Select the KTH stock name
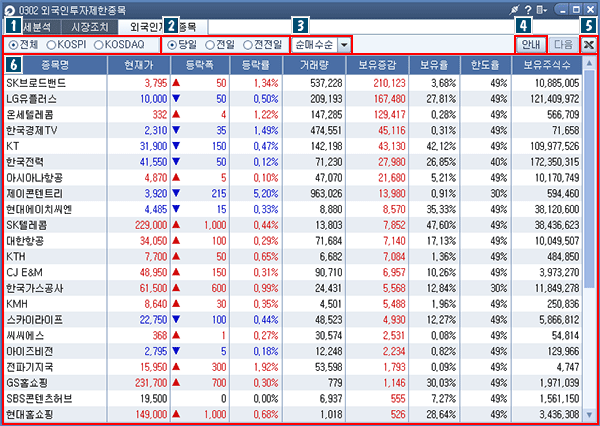 click(x=16, y=257)
